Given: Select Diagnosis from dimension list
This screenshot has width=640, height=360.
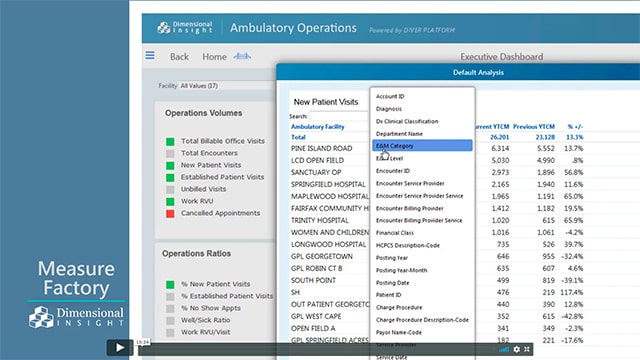Looking at the screenshot, I should pos(389,109).
